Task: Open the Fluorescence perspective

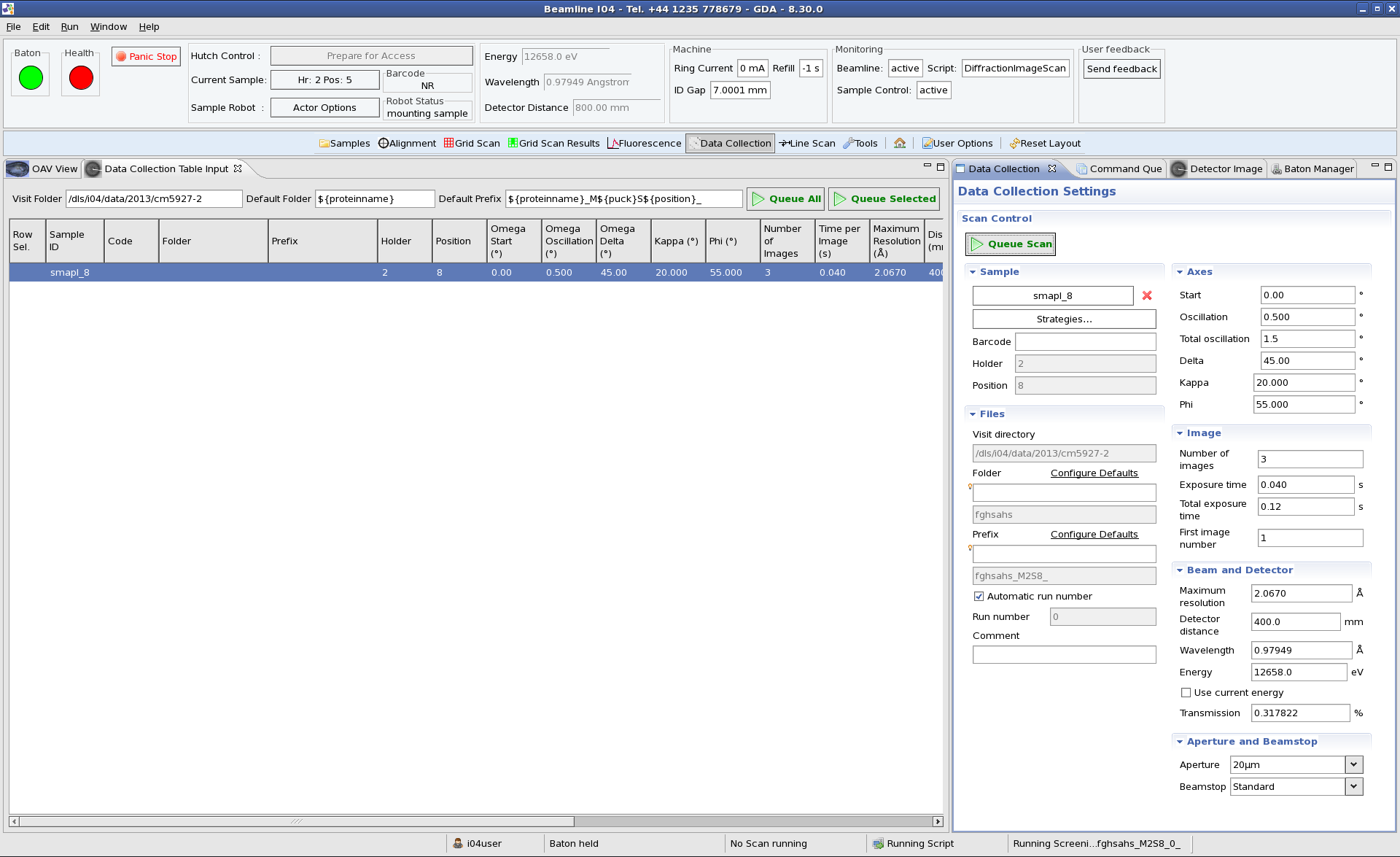Action: pos(644,143)
